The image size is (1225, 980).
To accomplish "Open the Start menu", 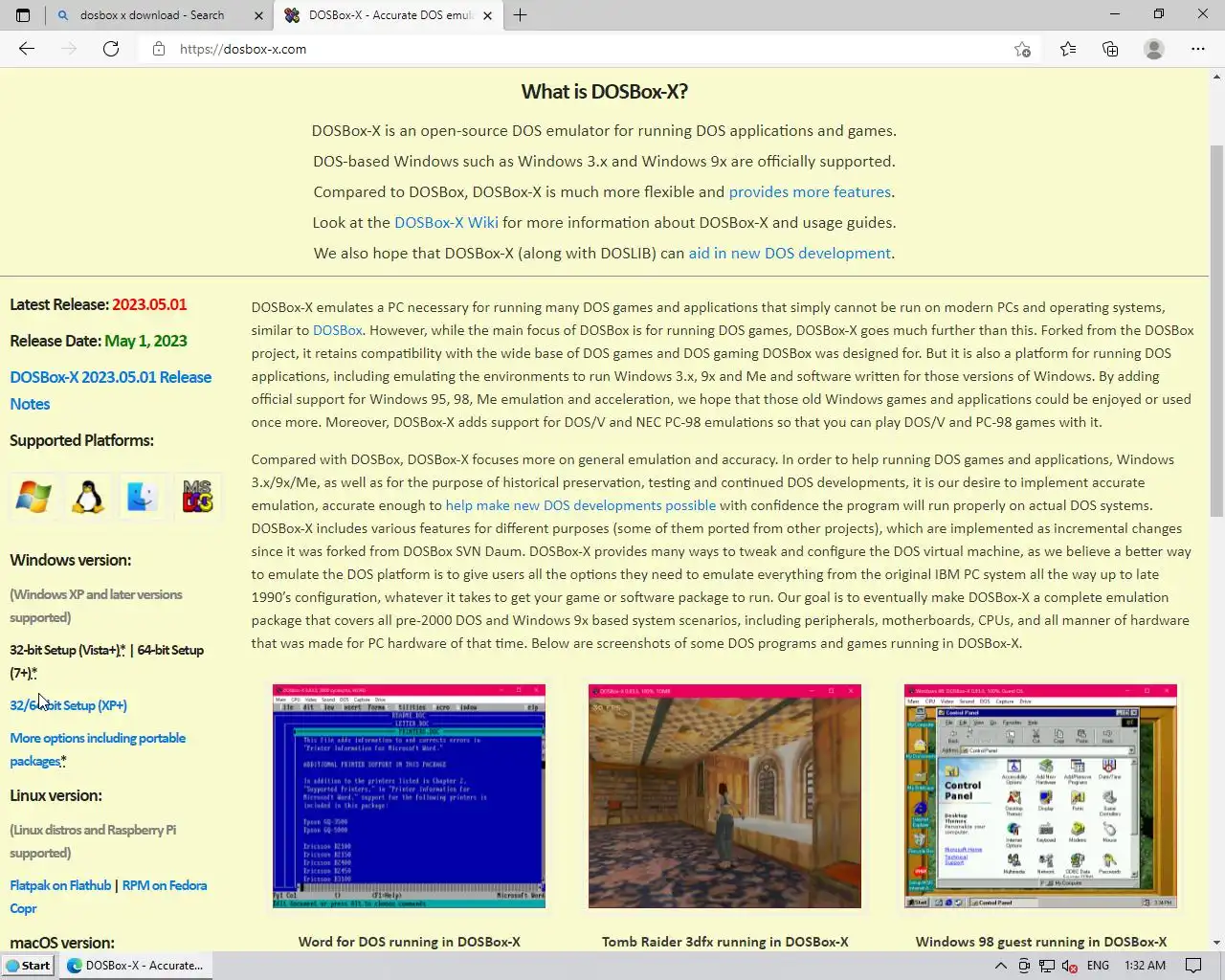I will [28, 965].
